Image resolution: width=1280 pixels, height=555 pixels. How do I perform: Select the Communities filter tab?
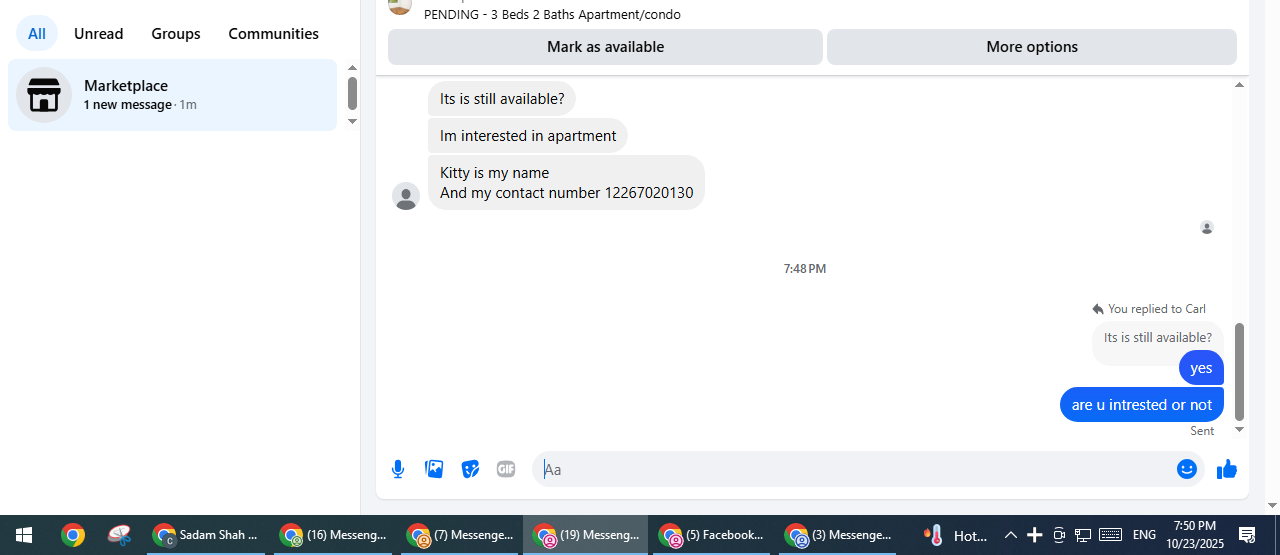point(274,33)
